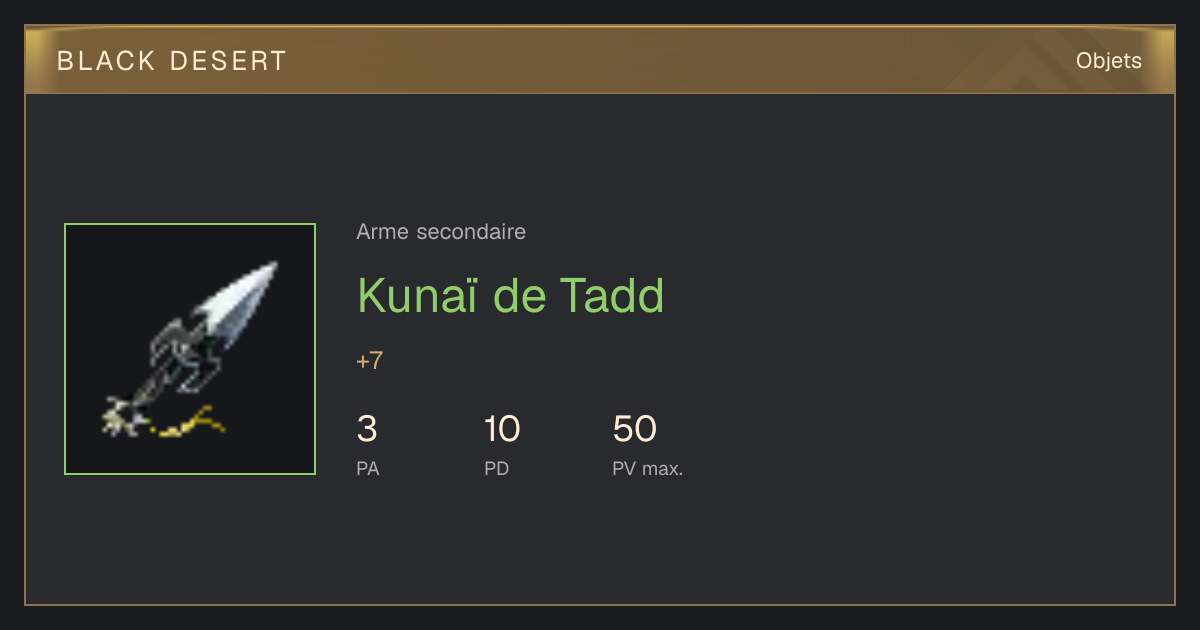Click the gold tassel on the kunai image
The height and width of the screenshot is (630, 1200).
(x=188, y=423)
